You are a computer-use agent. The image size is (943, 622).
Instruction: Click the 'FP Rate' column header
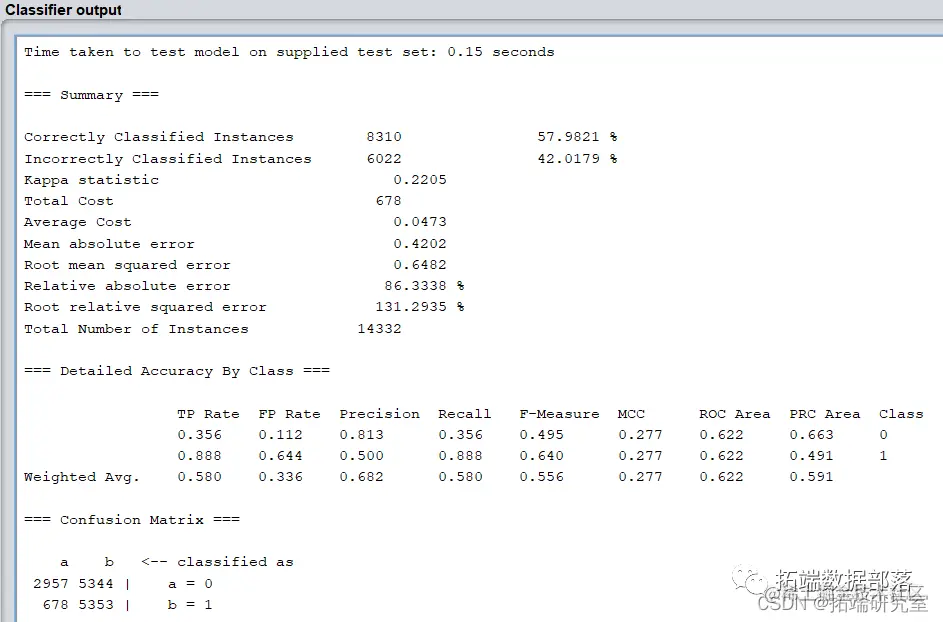tap(289, 414)
